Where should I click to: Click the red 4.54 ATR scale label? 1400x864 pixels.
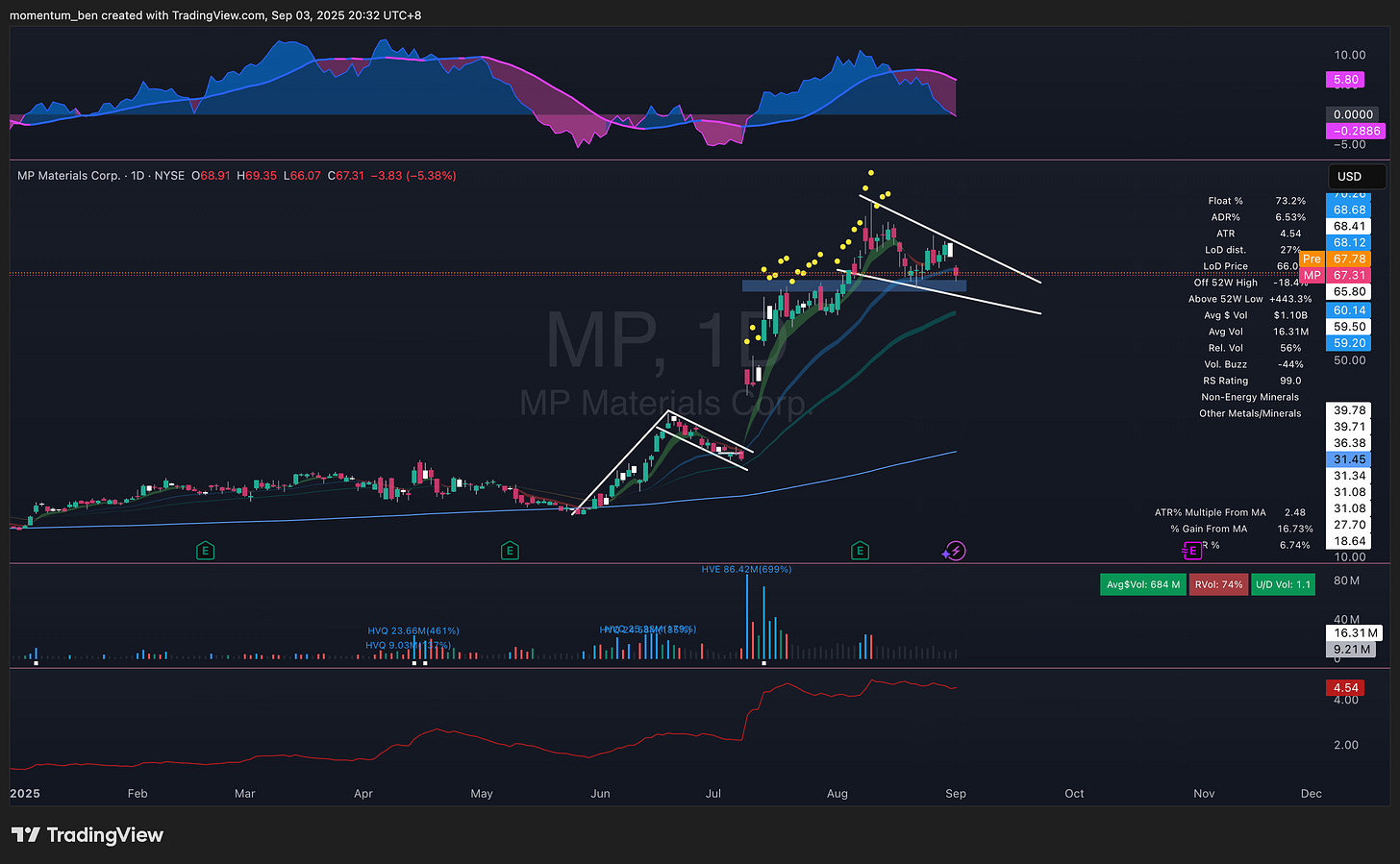(x=1346, y=688)
